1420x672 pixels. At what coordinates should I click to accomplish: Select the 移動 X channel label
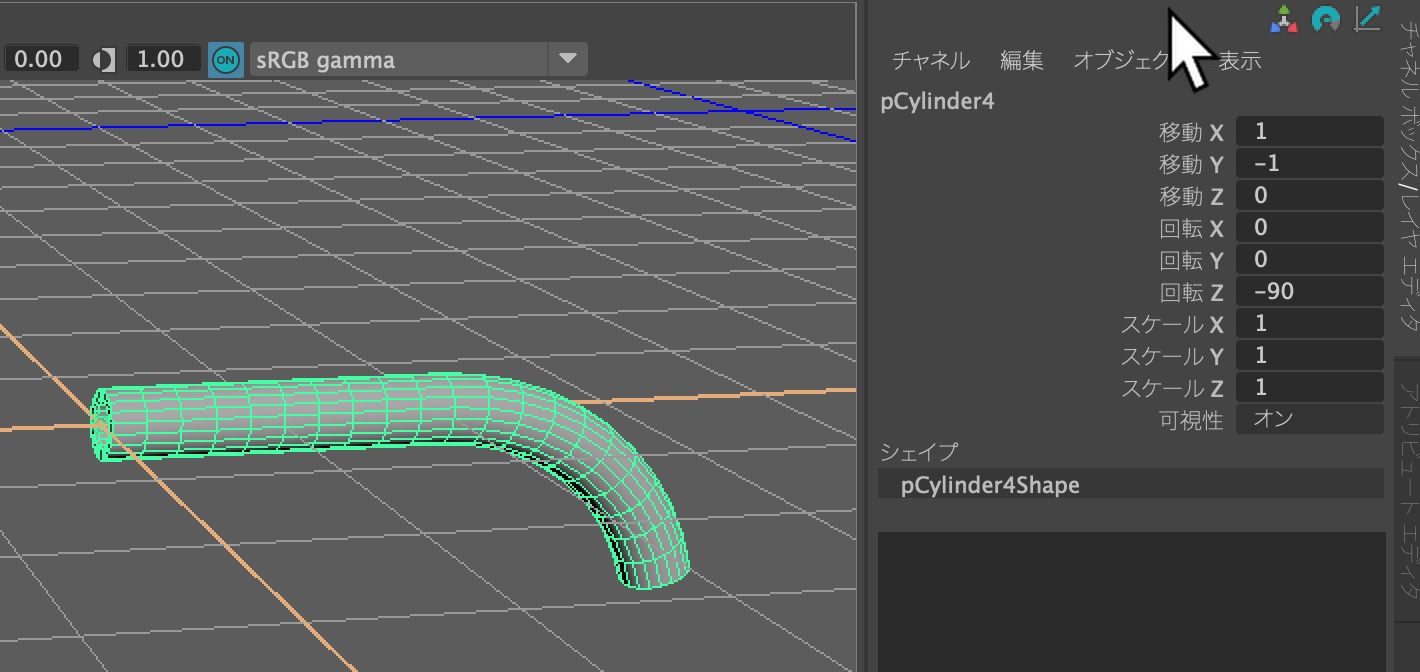[1191, 132]
